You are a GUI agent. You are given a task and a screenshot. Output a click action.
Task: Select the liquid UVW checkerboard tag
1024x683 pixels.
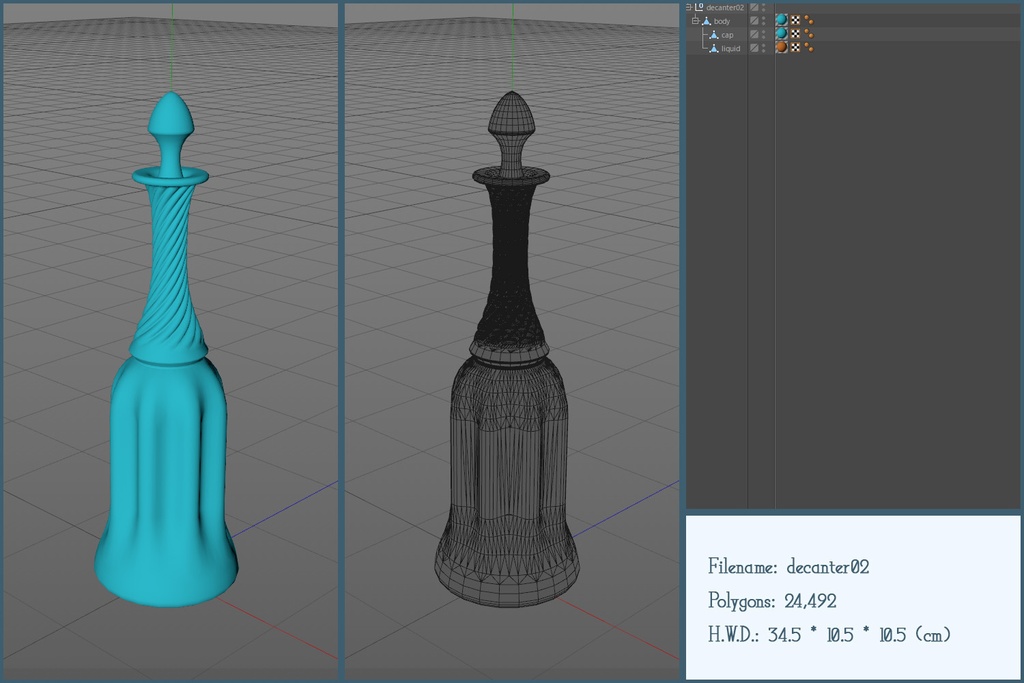click(x=795, y=48)
